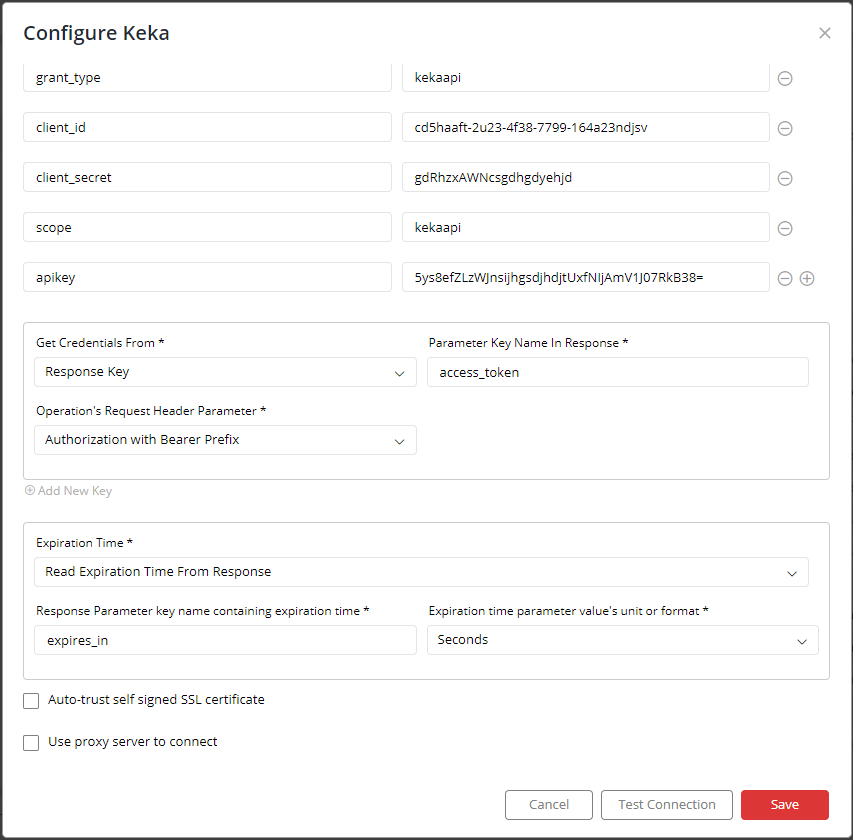The image size is (853, 840).
Task: Open Operation's Request Header Parameter dropdown
Action: [x=225, y=440]
